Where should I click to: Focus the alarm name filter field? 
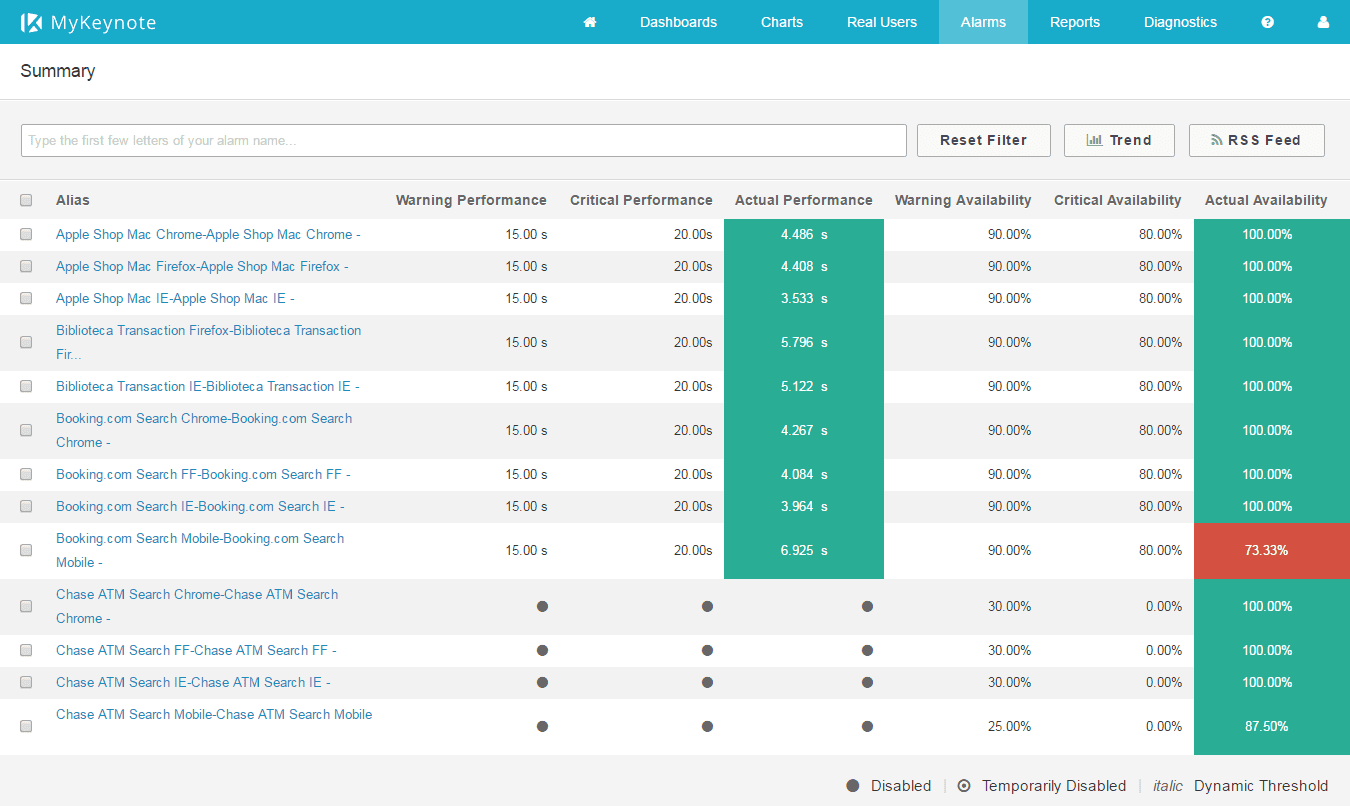pos(463,140)
